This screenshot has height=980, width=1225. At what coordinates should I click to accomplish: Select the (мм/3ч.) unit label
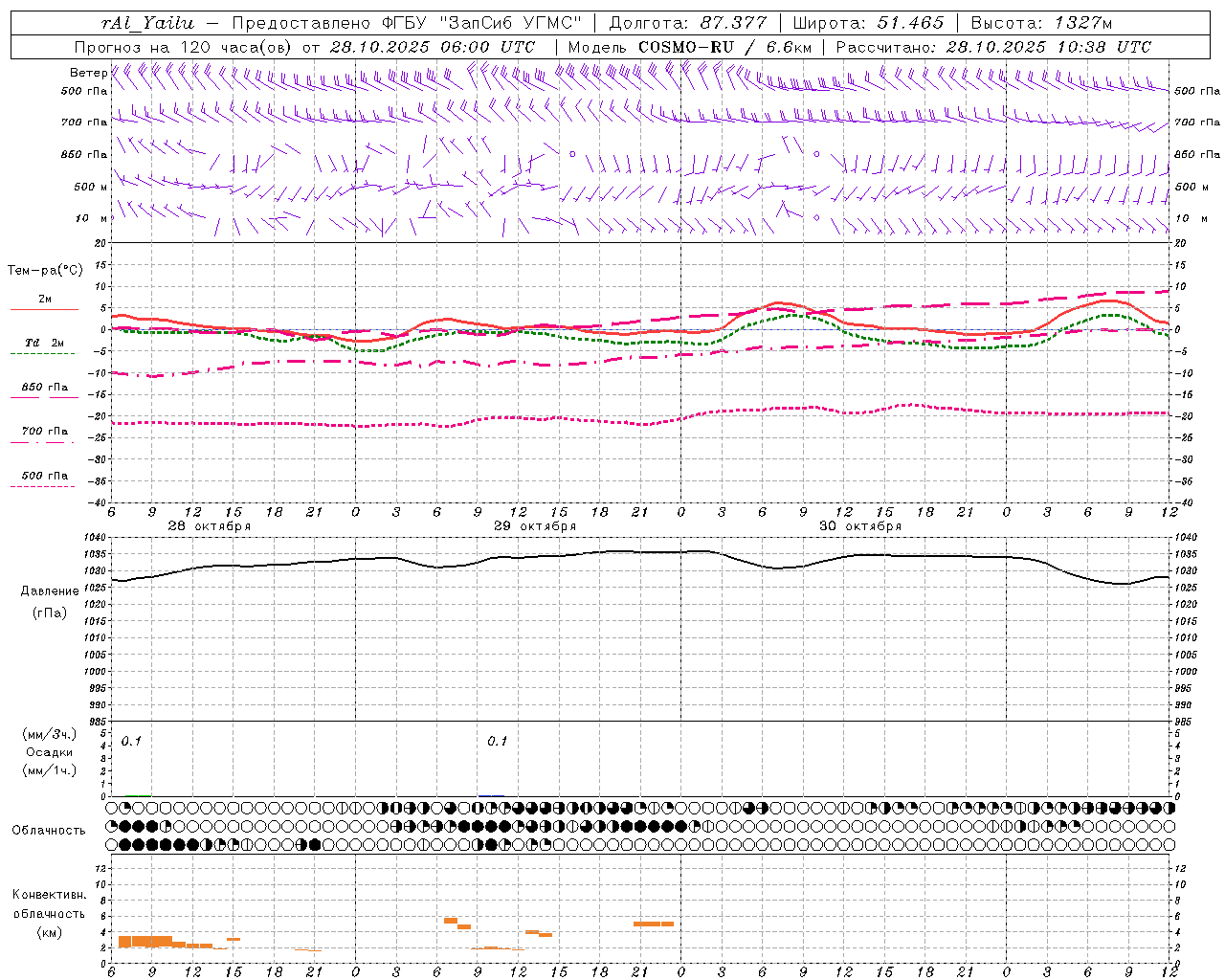[50, 734]
